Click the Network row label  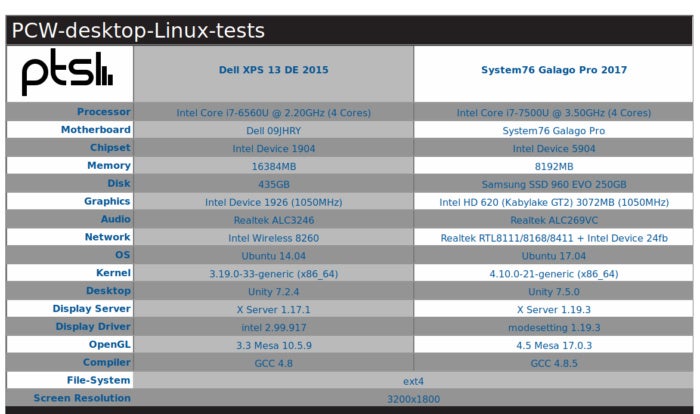coord(108,237)
